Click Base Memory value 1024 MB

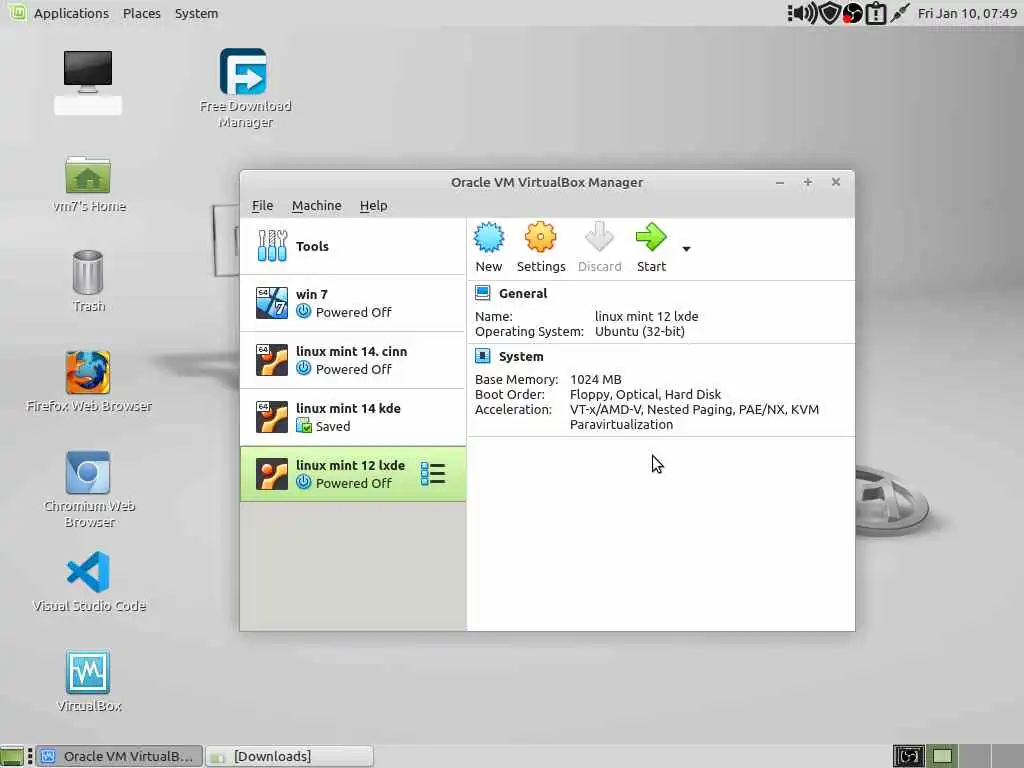pyautogui.click(x=596, y=379)
